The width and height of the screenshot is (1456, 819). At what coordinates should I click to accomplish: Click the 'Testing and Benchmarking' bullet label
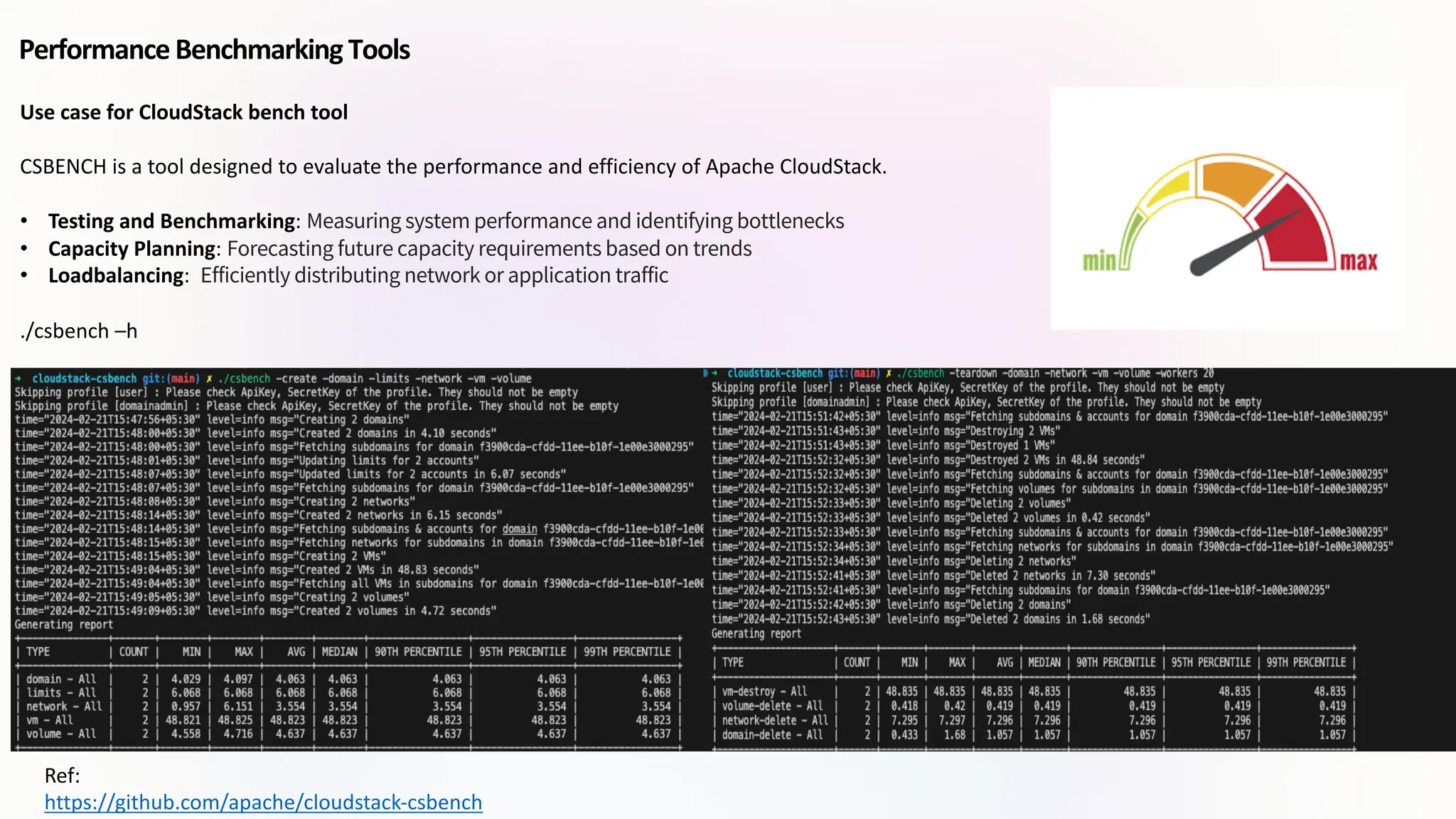(172, 221)
